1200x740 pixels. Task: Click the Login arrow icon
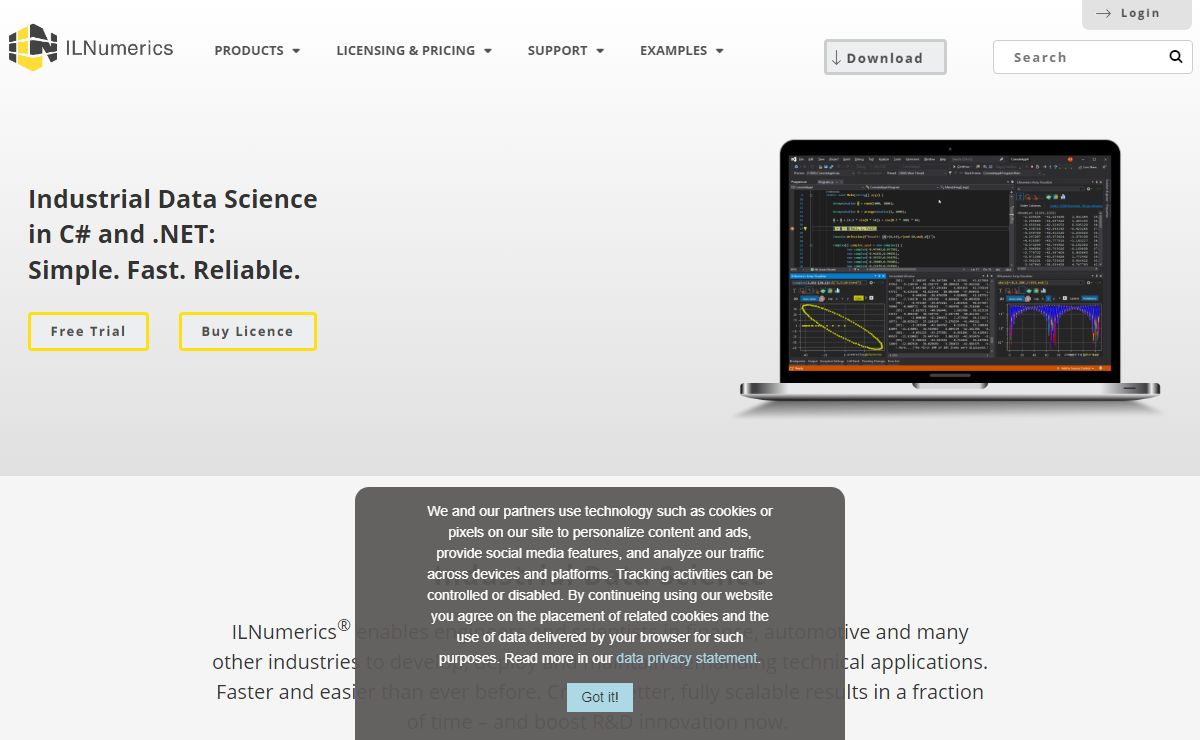(1104, 13)
